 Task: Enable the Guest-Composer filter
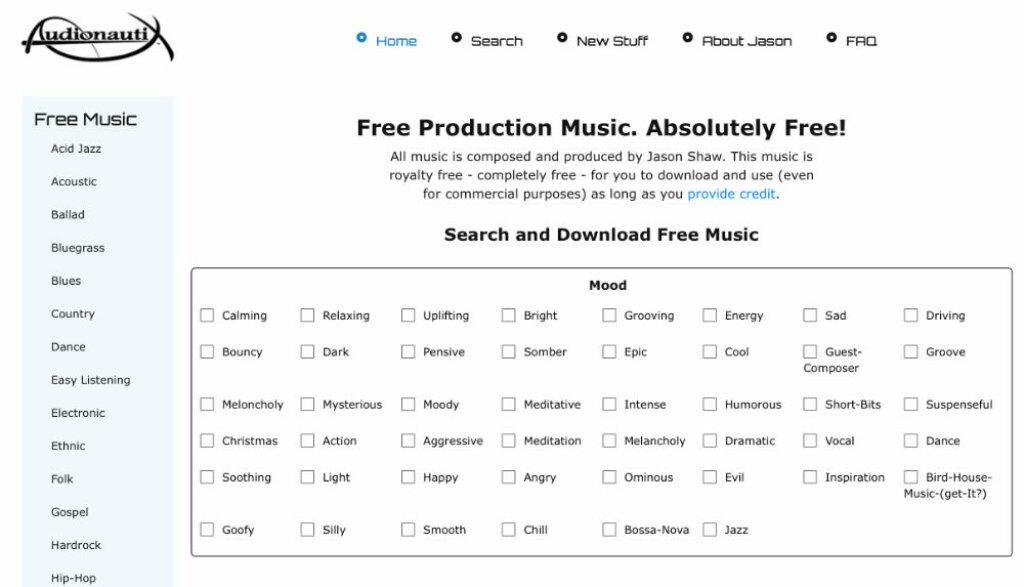point(809,352)
